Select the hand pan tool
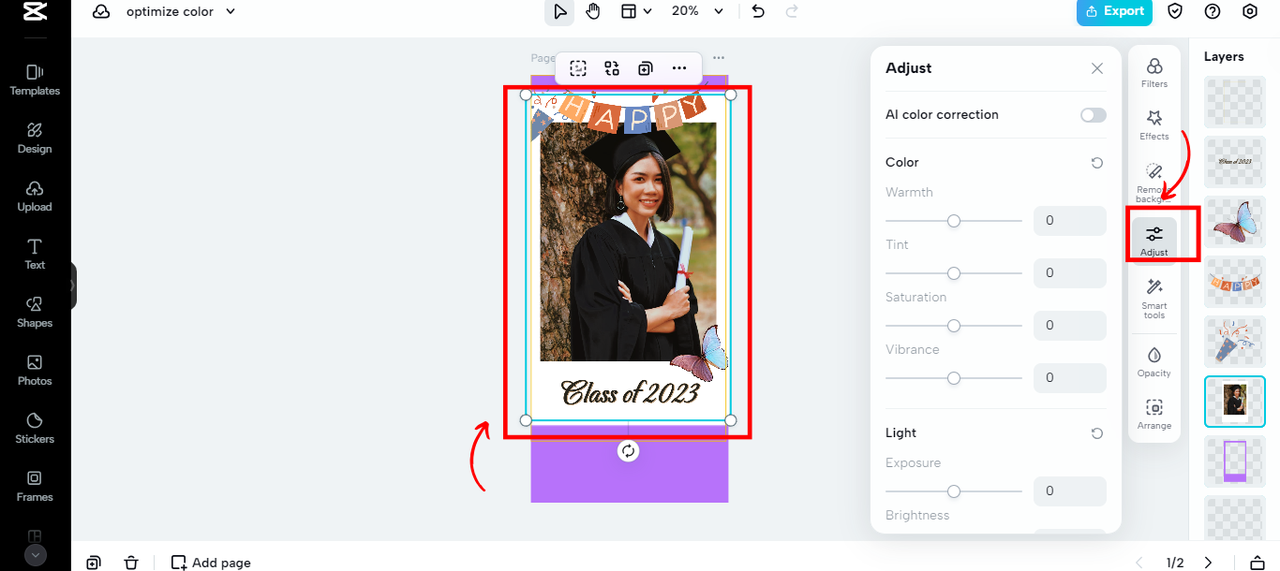 tap(593, 12)
